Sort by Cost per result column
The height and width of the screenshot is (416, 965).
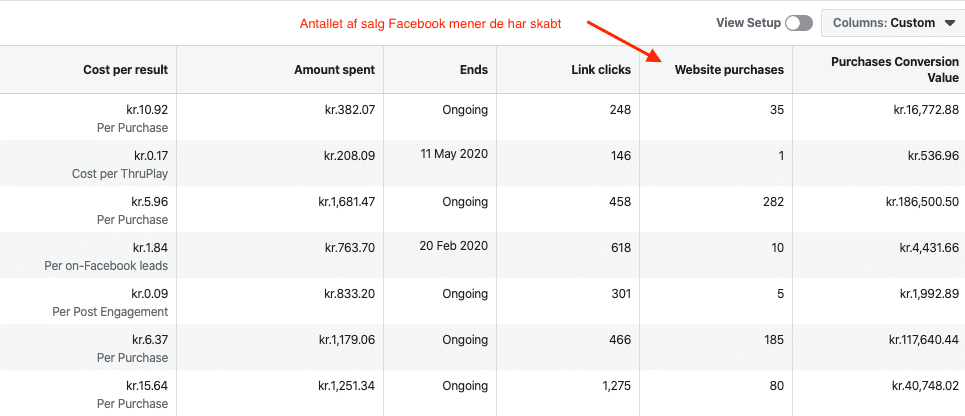126,70
